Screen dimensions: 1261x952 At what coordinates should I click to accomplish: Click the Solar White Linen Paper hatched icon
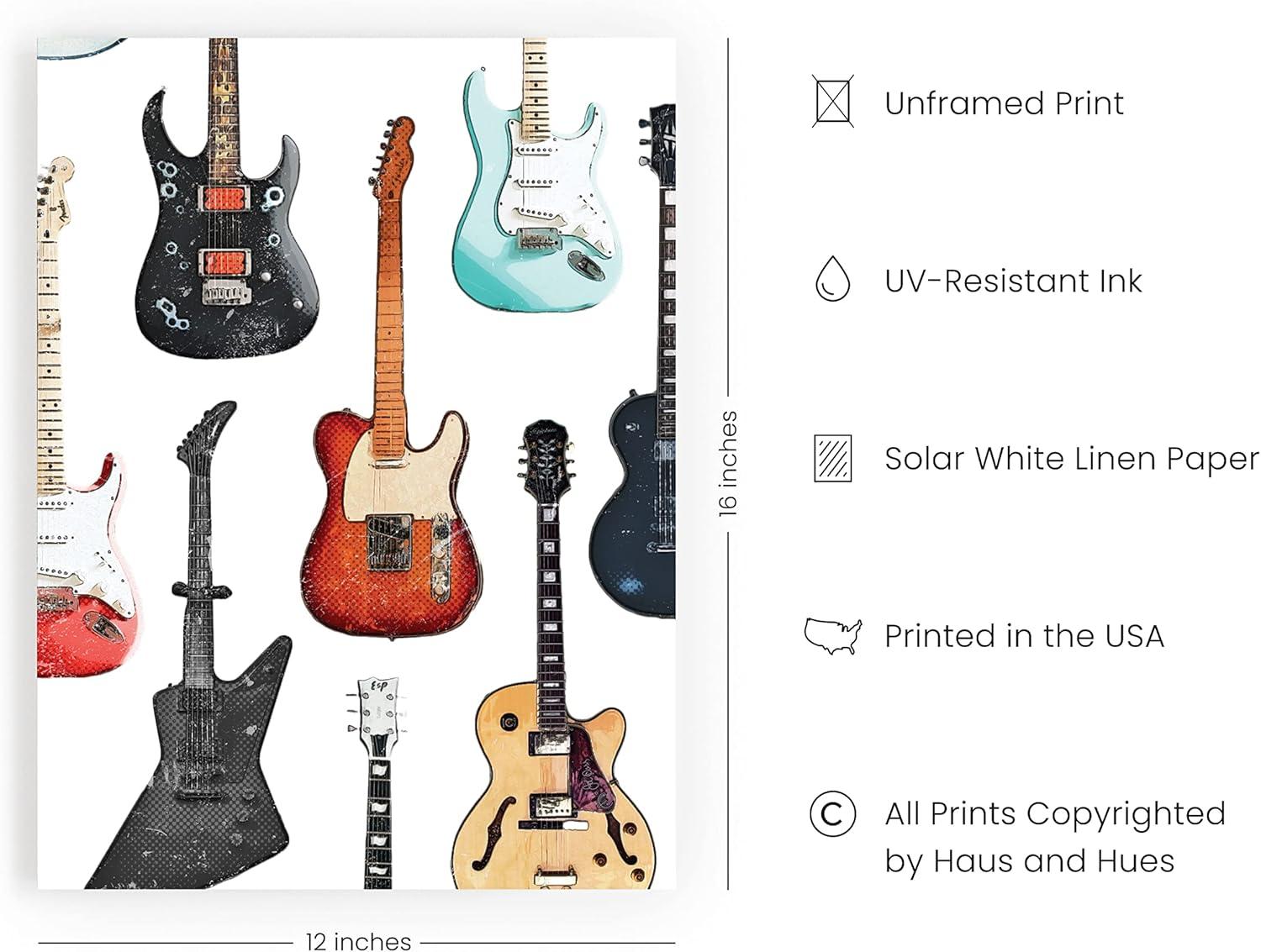(x=832, y=458)
